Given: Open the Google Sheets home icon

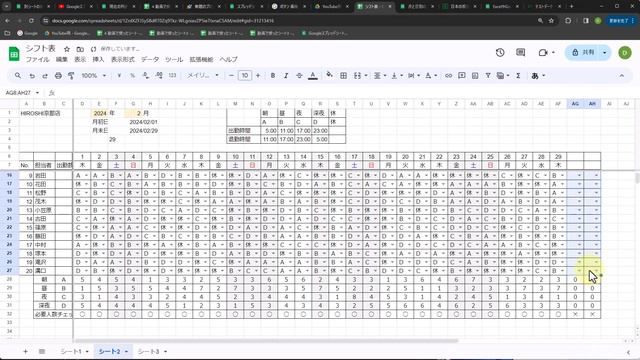Looking at the screenshot, I should coord(14,53).
